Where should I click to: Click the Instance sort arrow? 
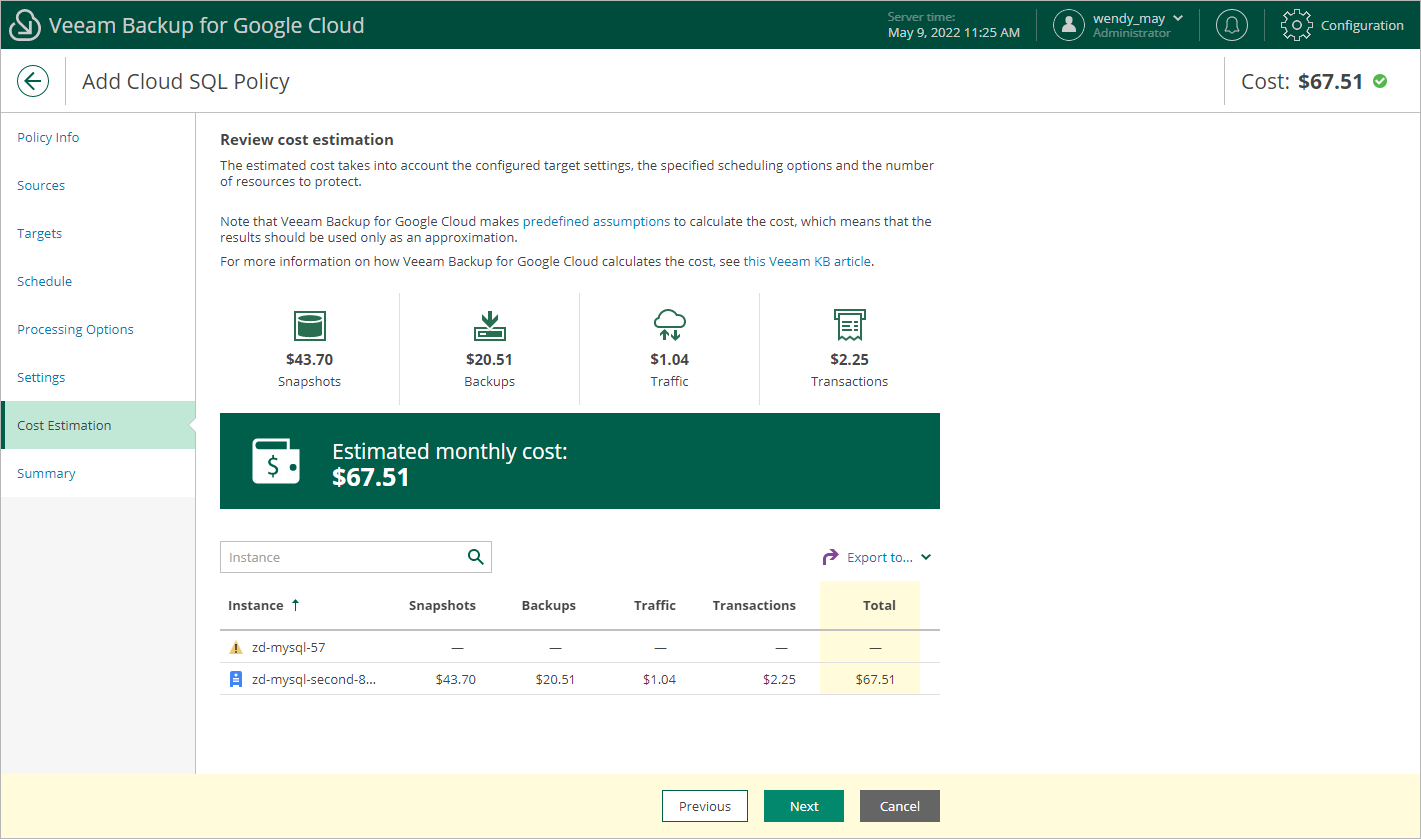tap(295, 605)
